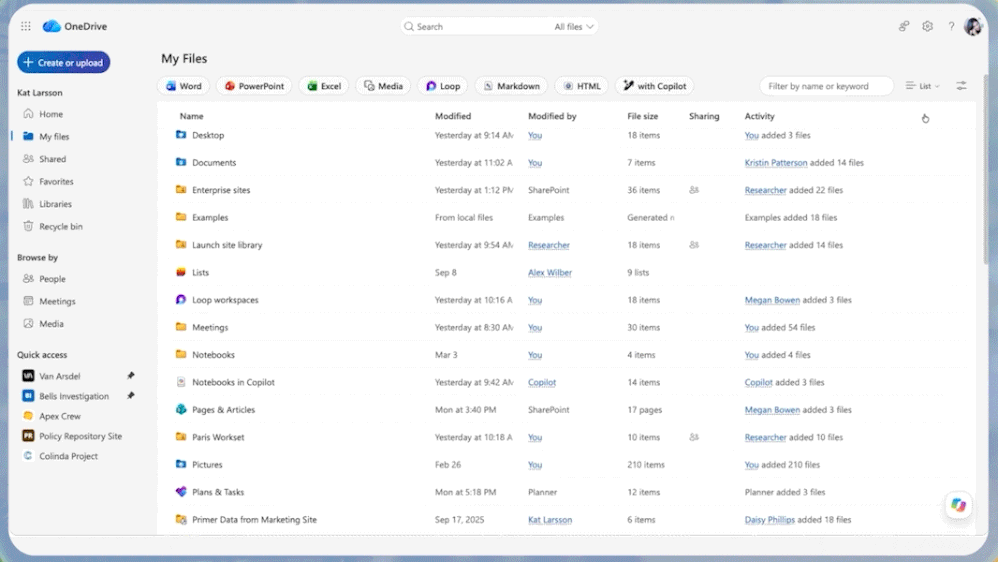The image size is (998, 562).
Task: Click the search magnifier icon
Action: pos(409,26)
